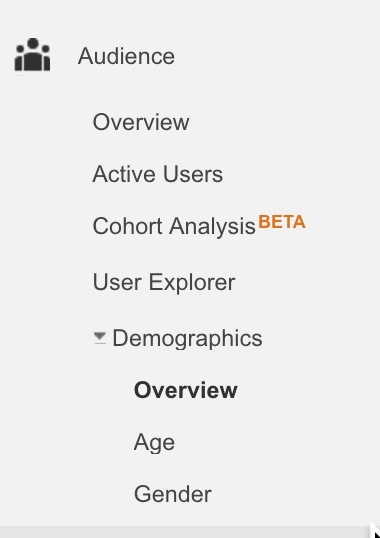The image size is (380, 538).
Task: Open the Cohort Analysis report
Action: (x=174, y=226)
